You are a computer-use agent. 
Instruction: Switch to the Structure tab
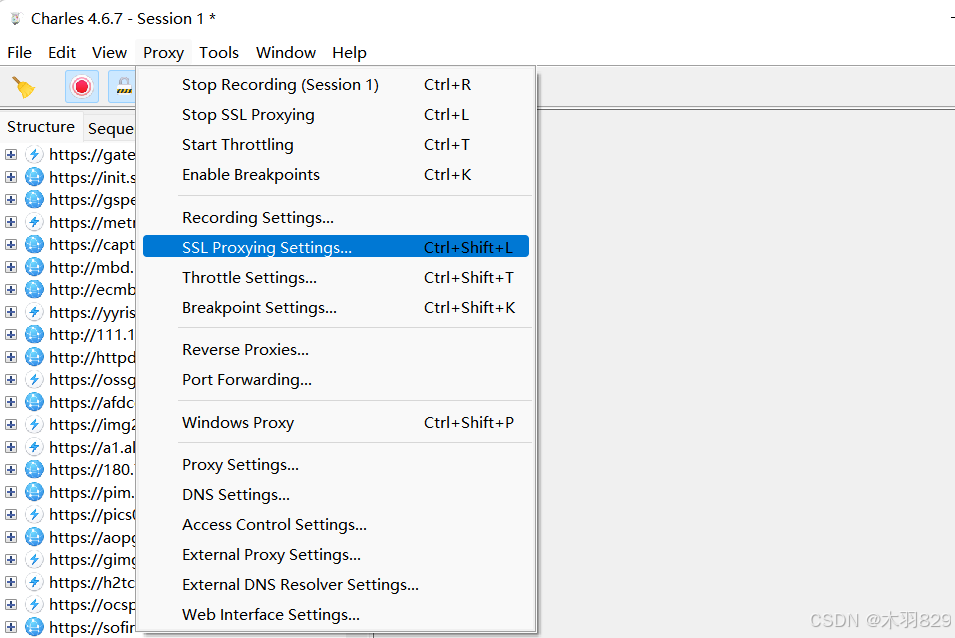click(41, 127)
